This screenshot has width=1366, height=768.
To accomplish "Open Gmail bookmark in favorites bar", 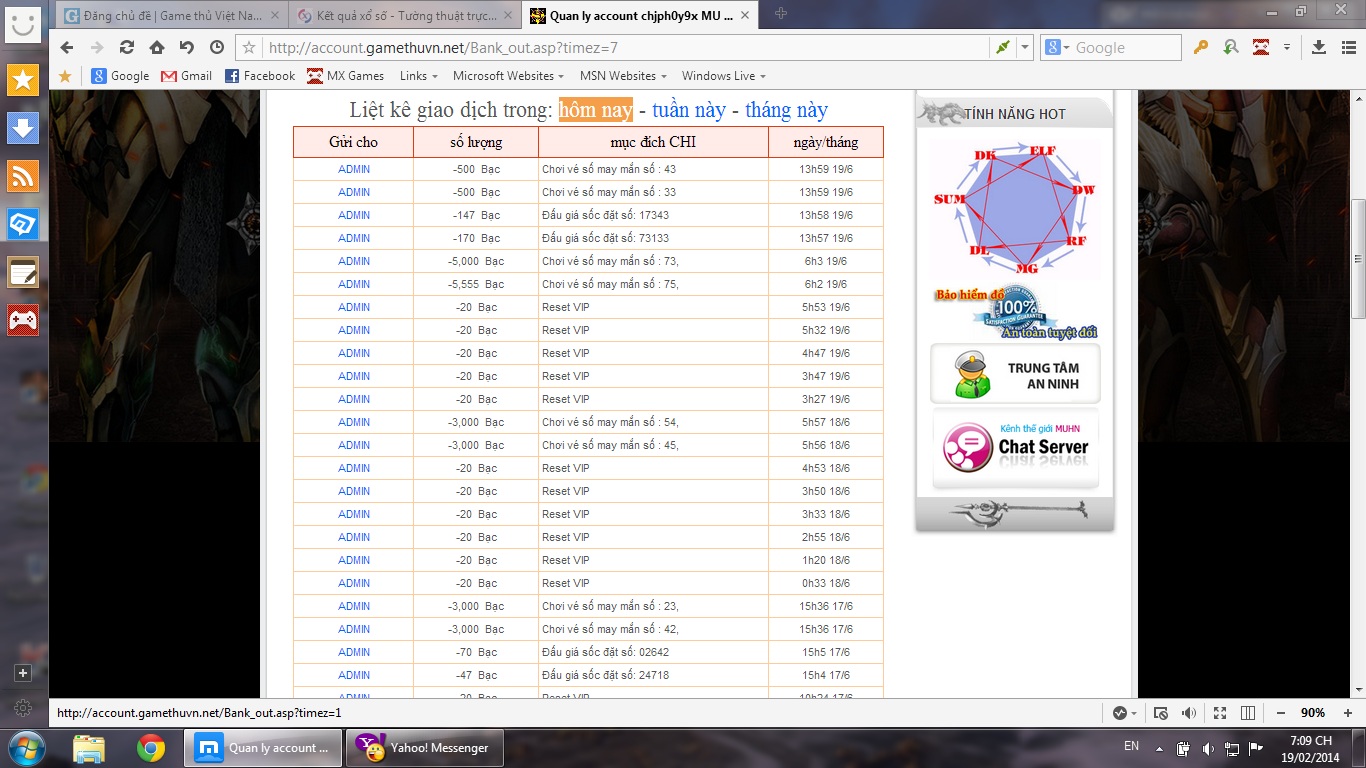I will pyautogui.click(x=187, y=76).
